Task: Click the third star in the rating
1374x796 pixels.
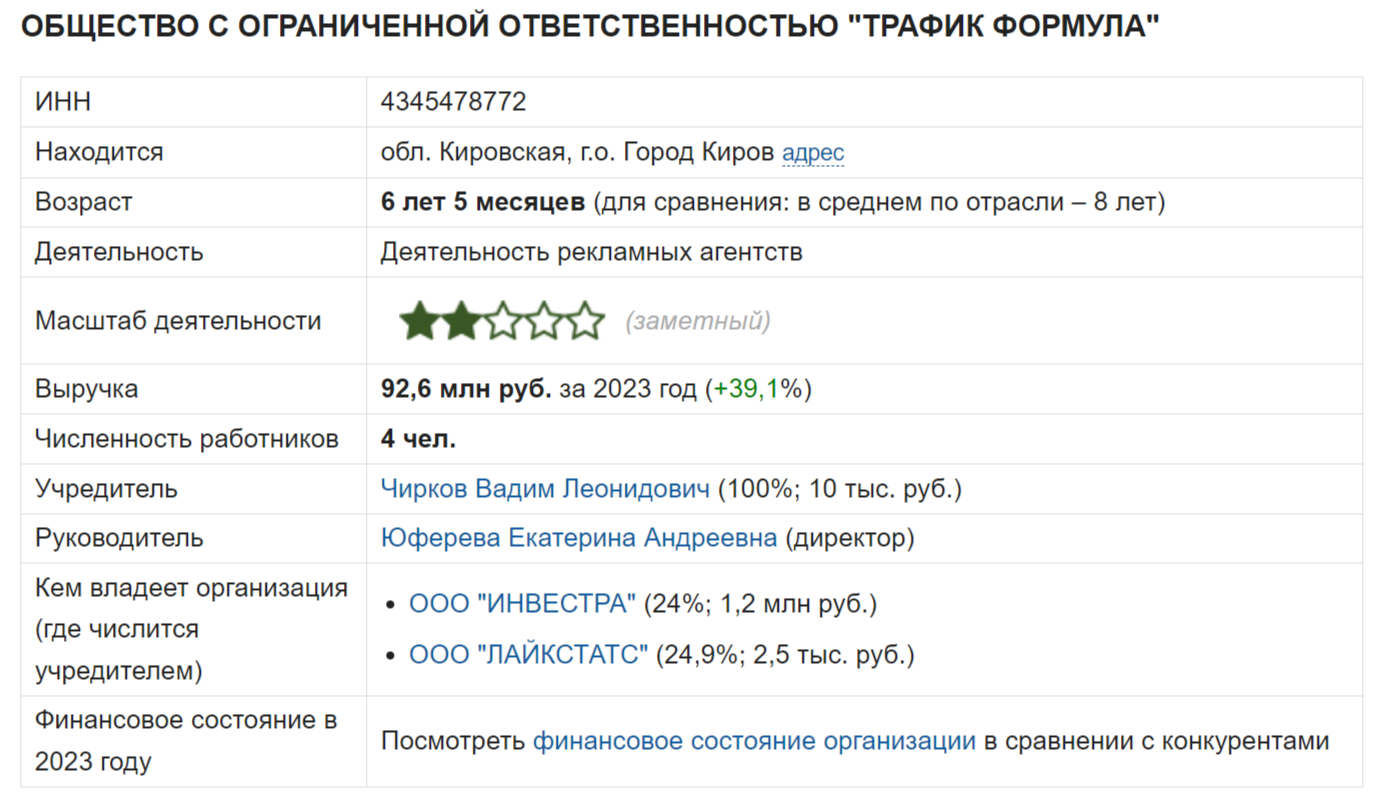Action: pyautogui.click(x=502, y=322)
